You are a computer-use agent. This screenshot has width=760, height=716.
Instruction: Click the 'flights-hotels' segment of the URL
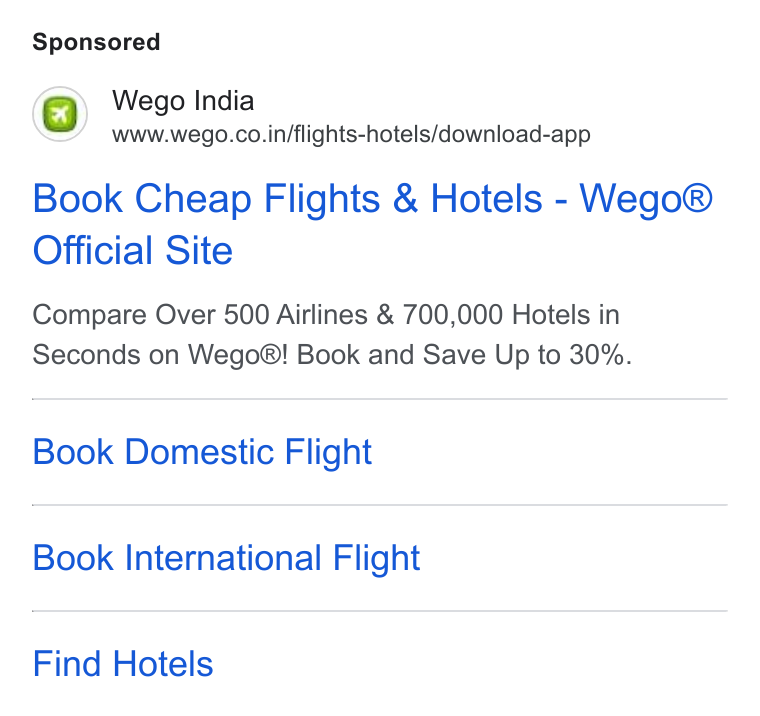point(362,134)
